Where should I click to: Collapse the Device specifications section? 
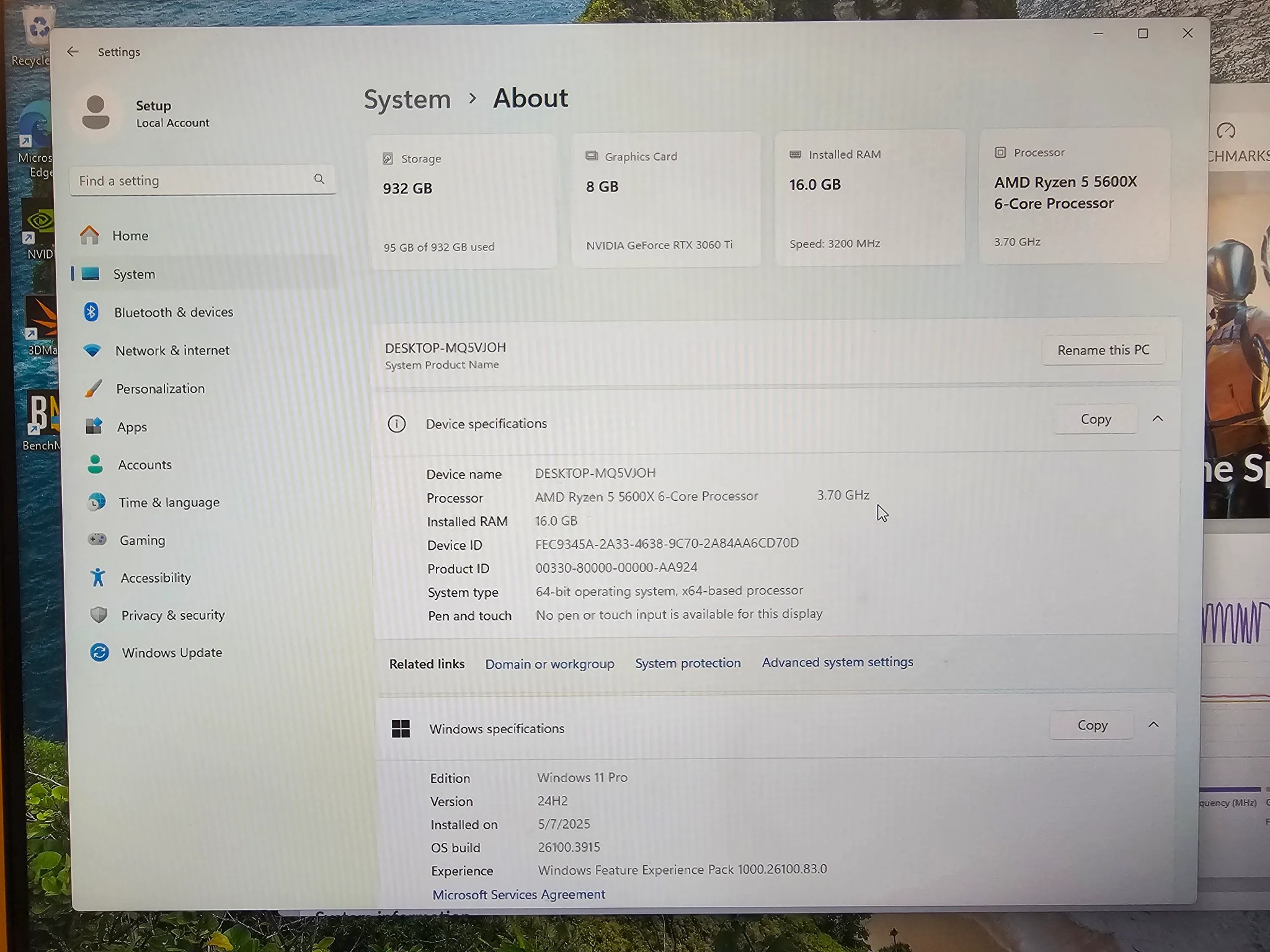[1158, 419]
